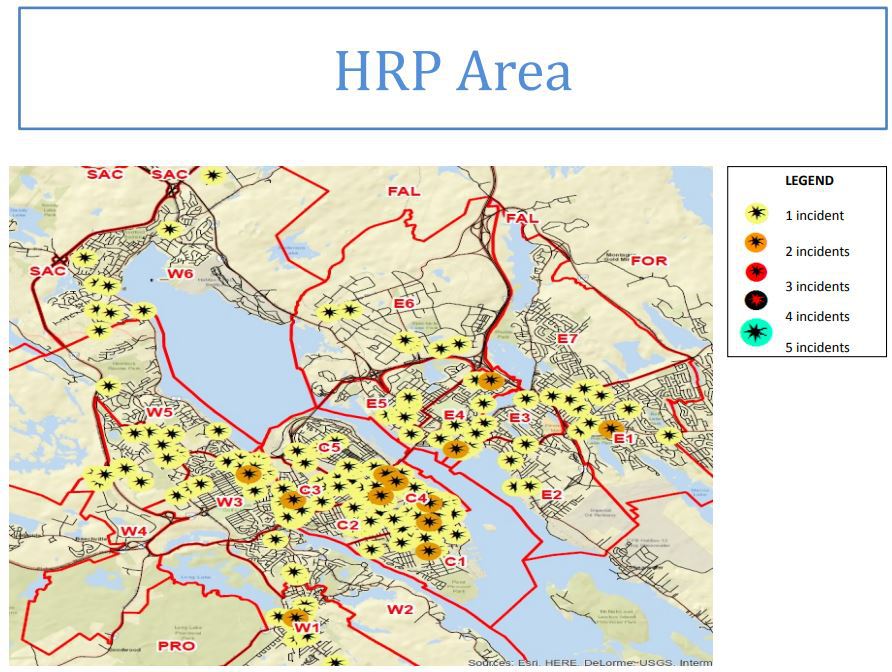Click the Esri sources attribution text
892x672 pixels.
590,663
